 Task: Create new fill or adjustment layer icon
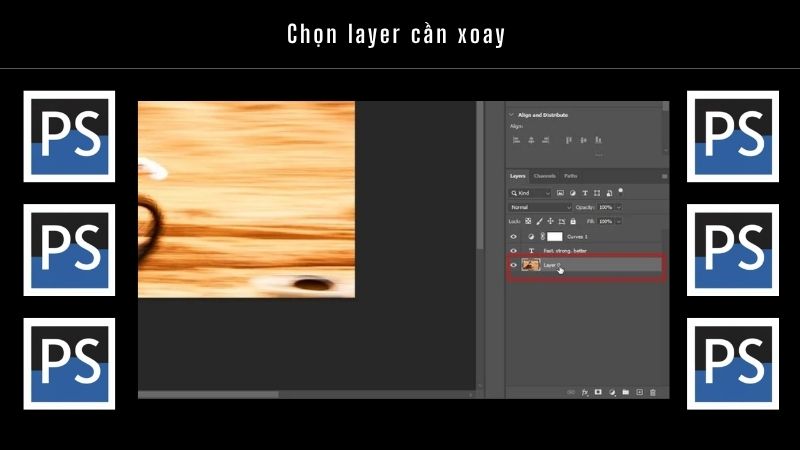tap(612, 392)
